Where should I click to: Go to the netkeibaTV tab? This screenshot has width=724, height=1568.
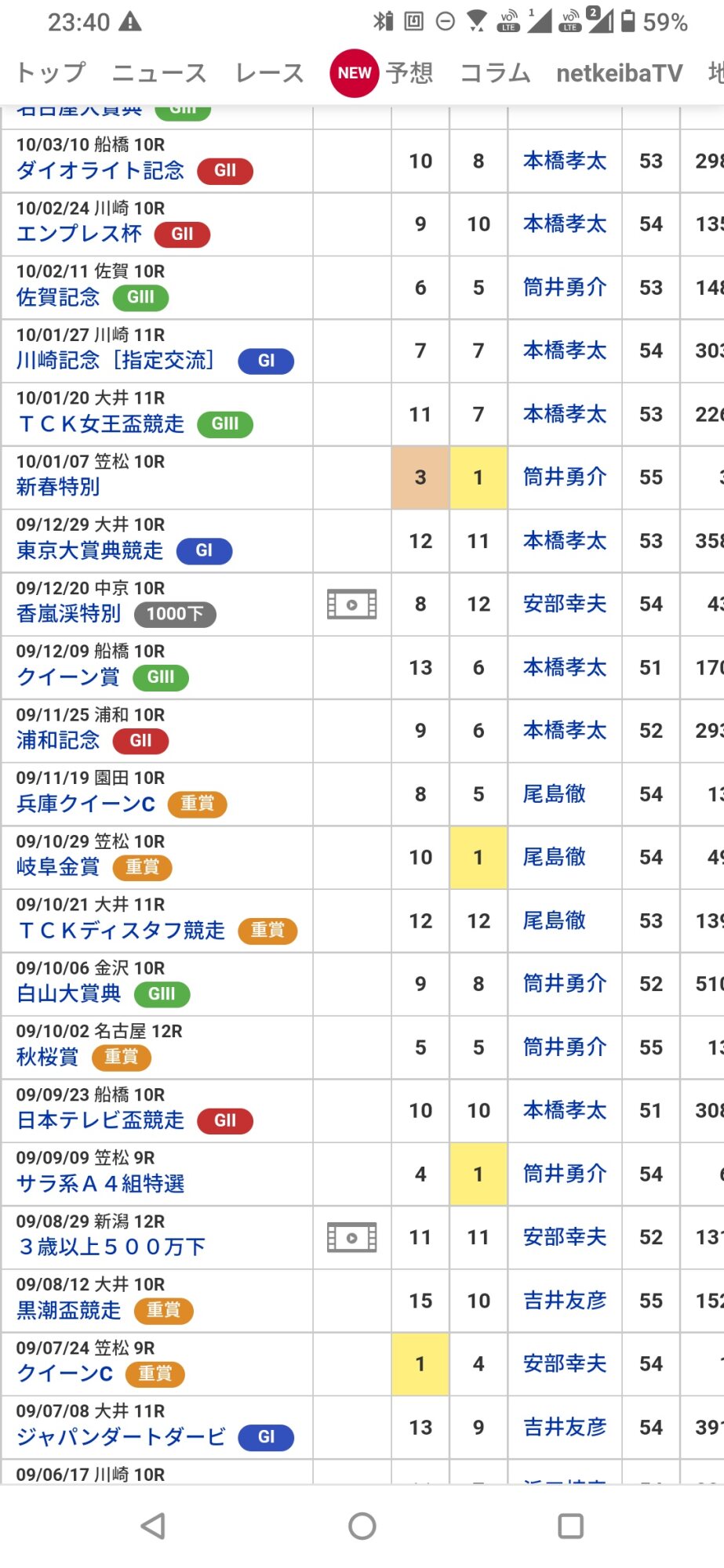tap(619, 73)
